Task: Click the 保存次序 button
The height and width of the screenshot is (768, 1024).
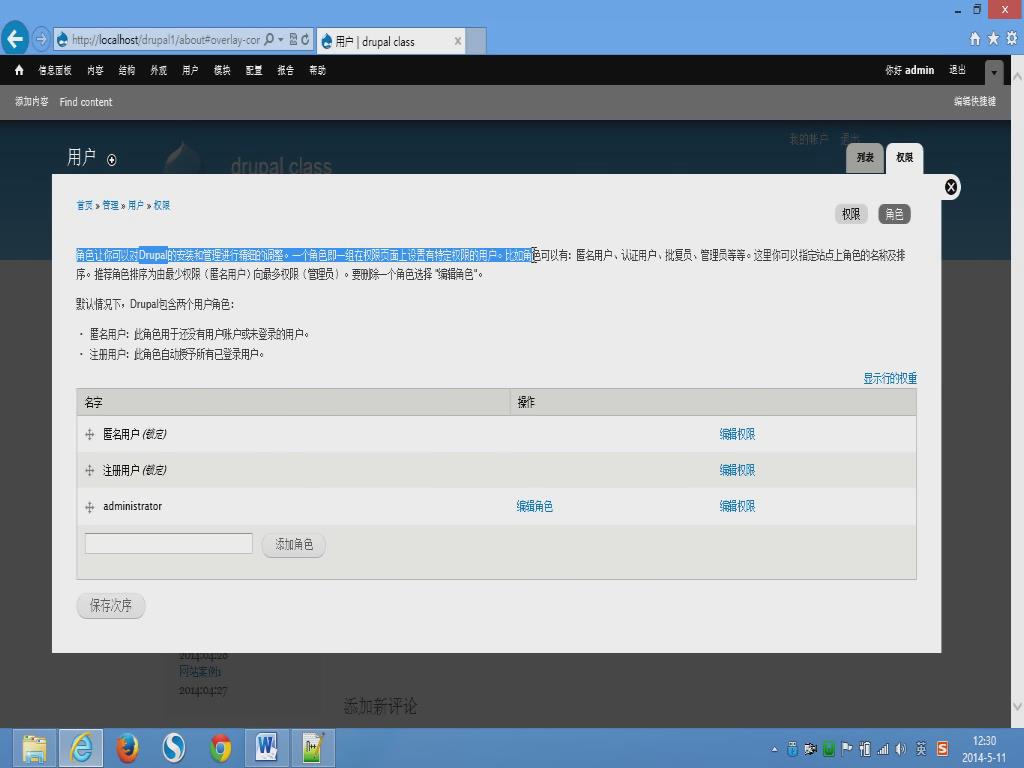Action: tap(110, 605)
